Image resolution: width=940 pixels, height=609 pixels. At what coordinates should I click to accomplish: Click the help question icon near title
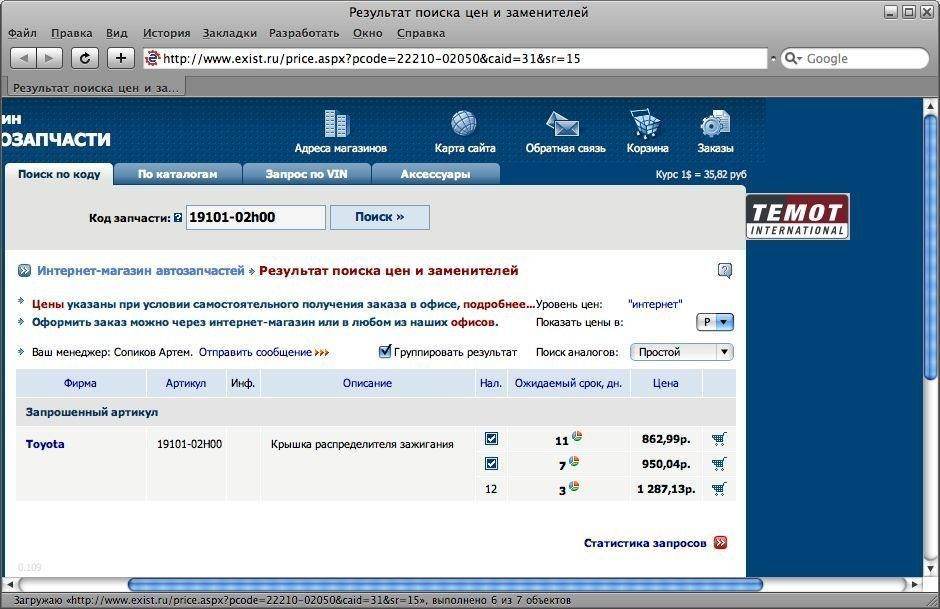coord(725,270)
